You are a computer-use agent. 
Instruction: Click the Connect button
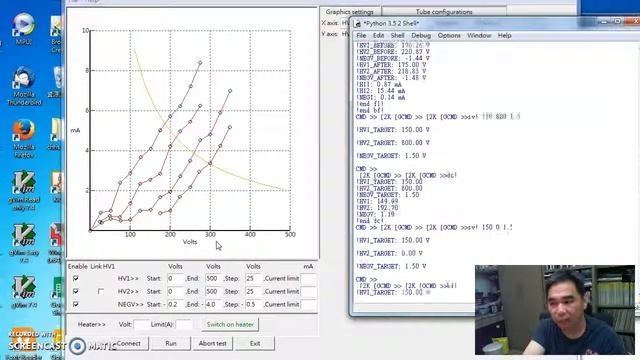(128, 344)
